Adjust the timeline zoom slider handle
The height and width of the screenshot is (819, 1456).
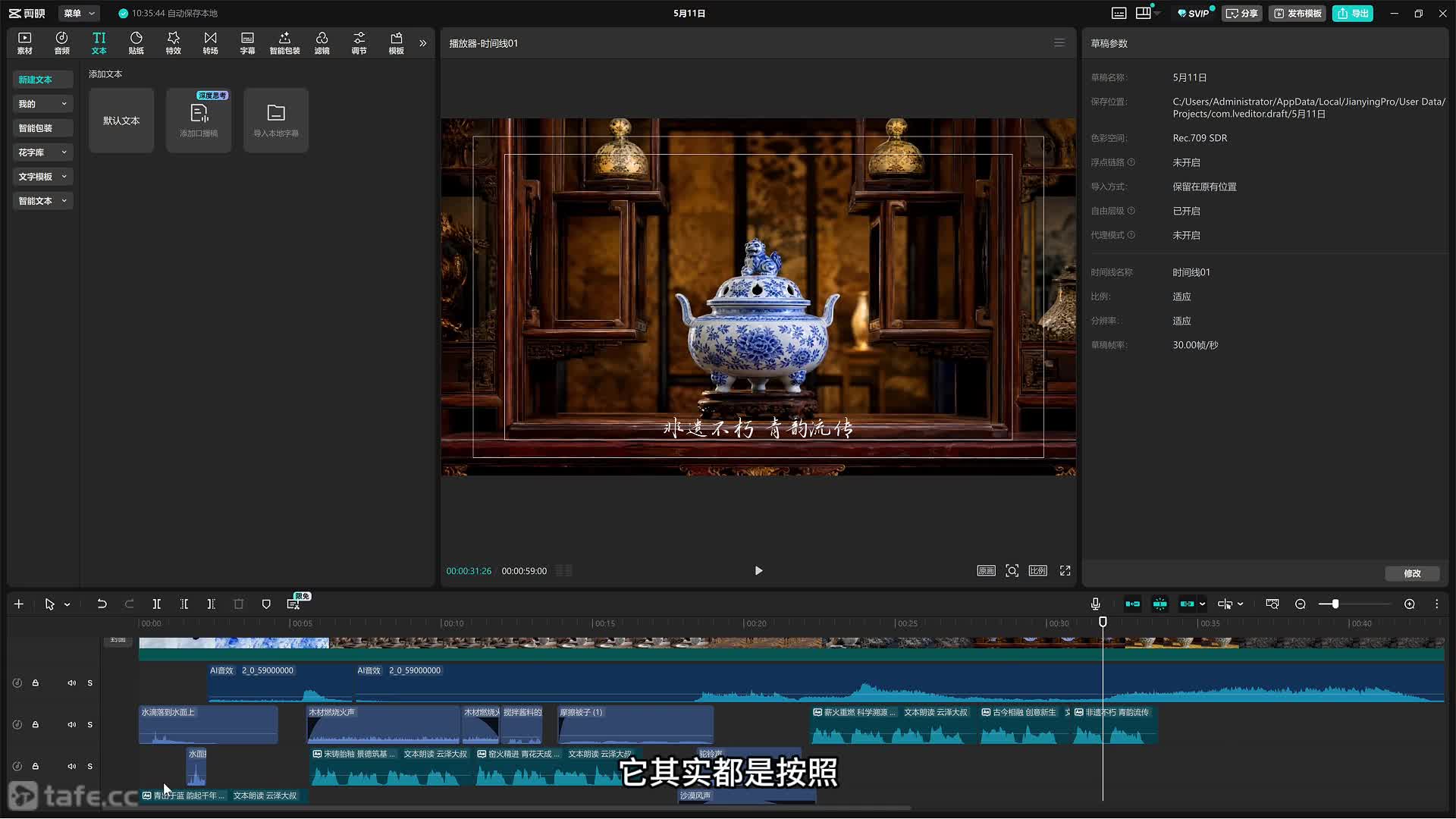click(x=1335, y=604)
